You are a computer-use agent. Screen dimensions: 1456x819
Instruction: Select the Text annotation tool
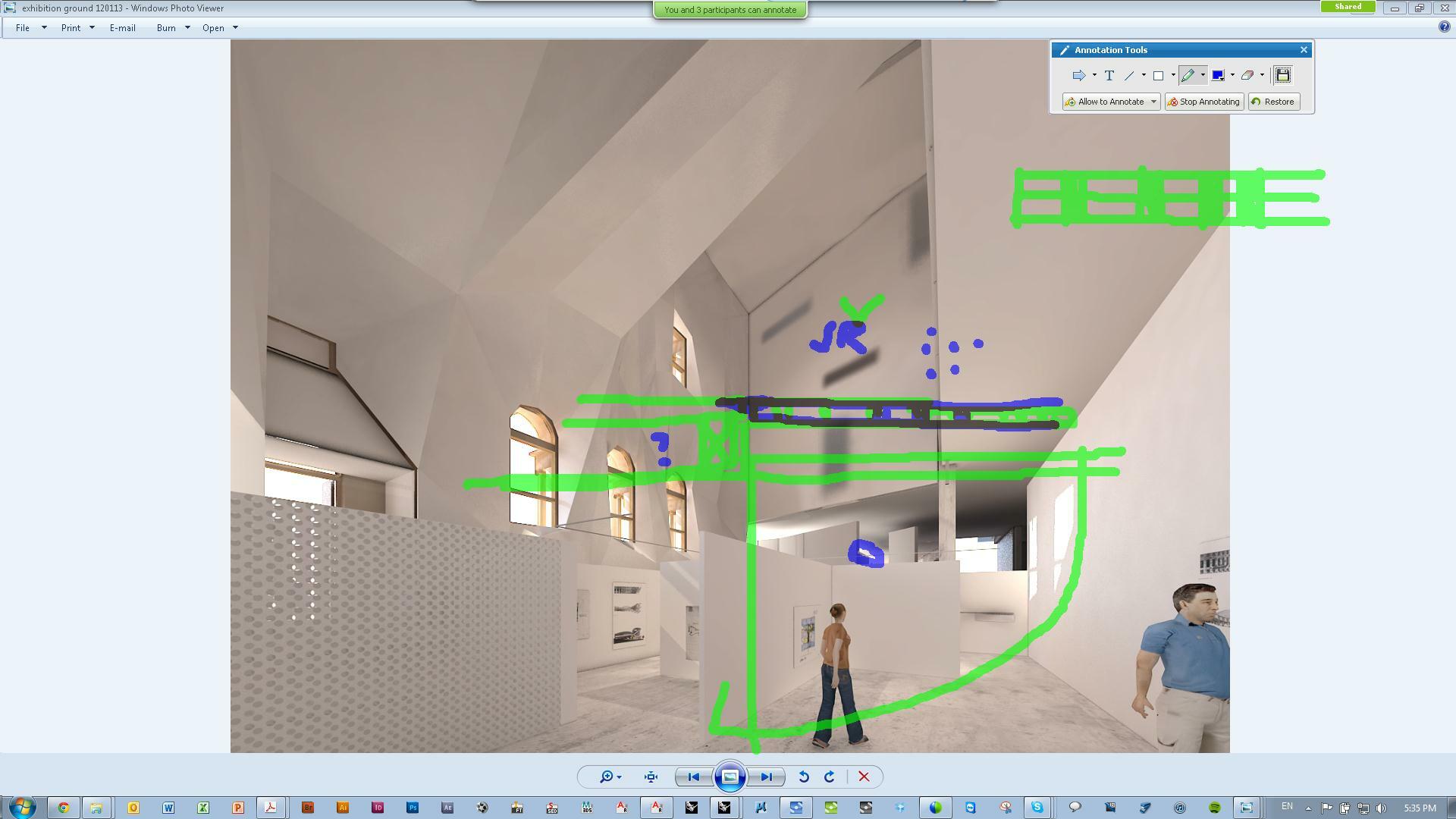click(x=1109, y=75)
